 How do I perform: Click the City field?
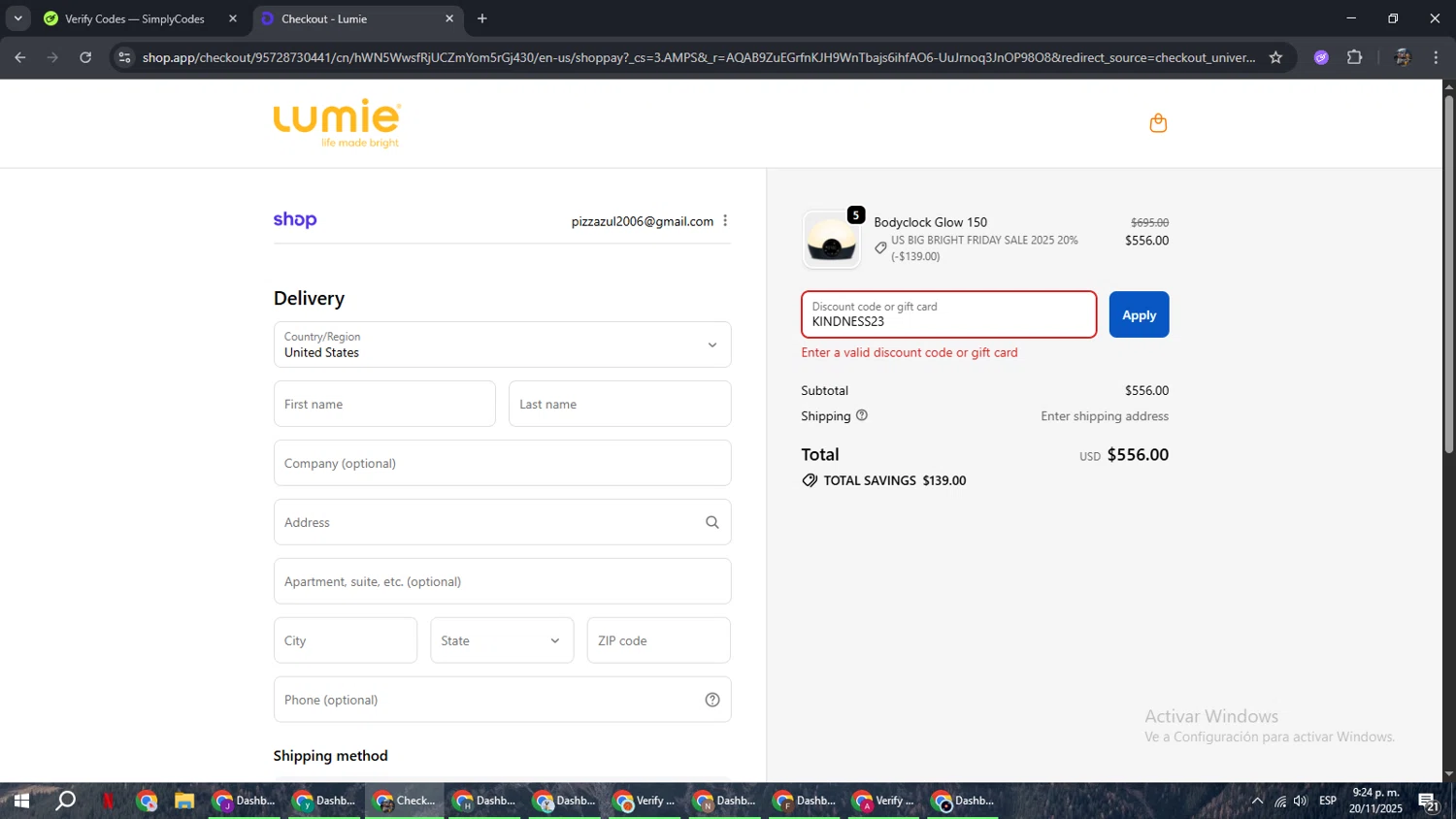coord(345,640)
